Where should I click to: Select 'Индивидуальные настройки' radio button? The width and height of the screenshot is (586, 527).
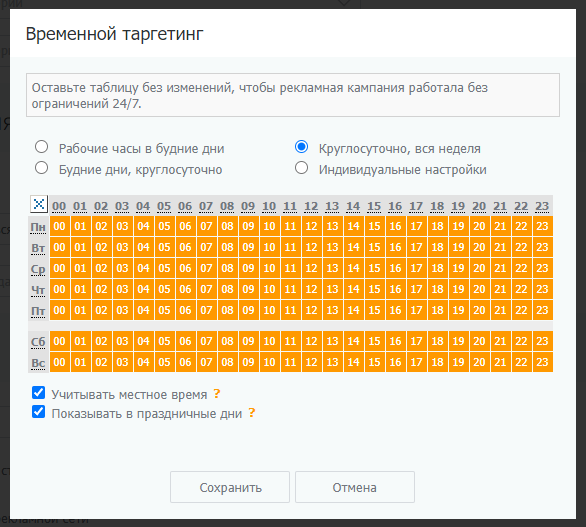tap(302, 168)
